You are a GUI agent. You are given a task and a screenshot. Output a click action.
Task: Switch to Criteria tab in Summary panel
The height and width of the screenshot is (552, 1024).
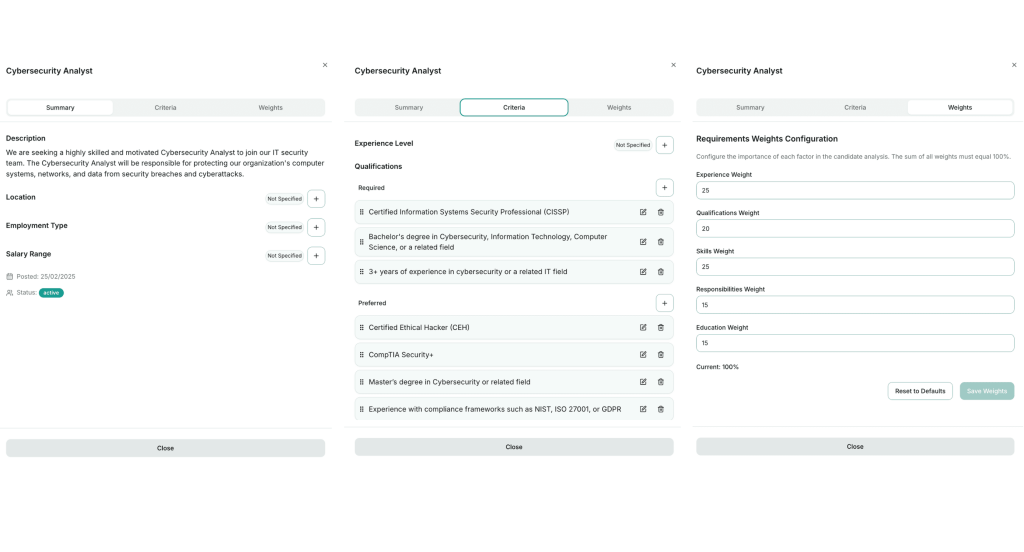165,107
